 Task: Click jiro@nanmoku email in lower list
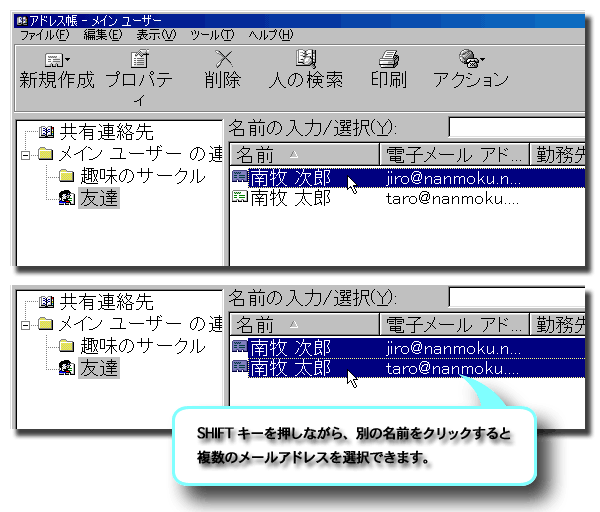tap(453, 349)
